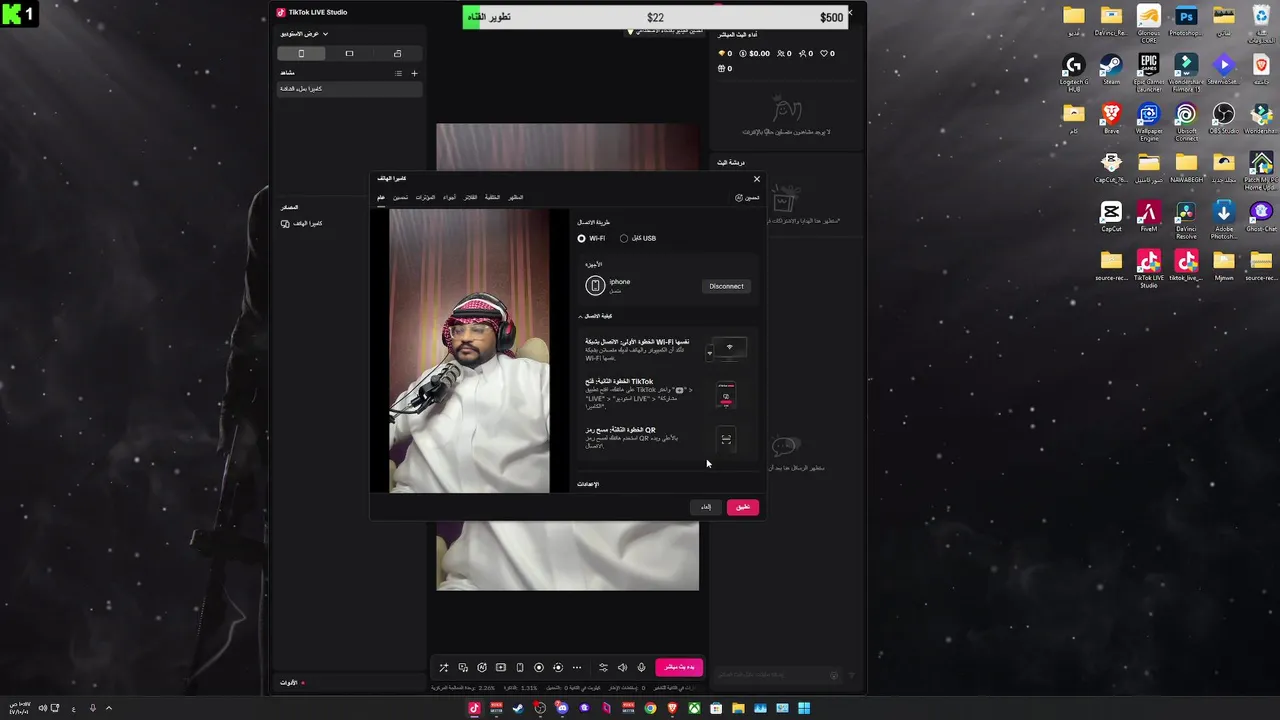Close the phone camera dialog with the X
This screenshot has height=720, width=1280.
[756, 179]
